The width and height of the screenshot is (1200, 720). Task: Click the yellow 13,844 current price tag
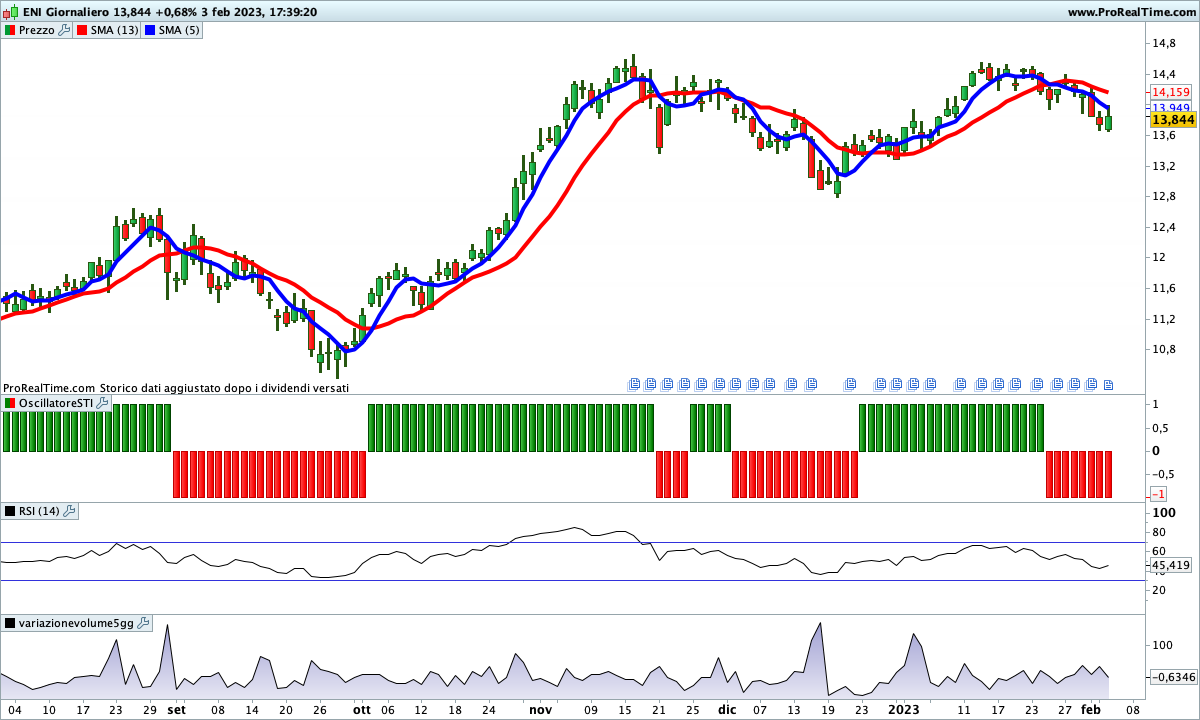click(x=1173, y=120)
